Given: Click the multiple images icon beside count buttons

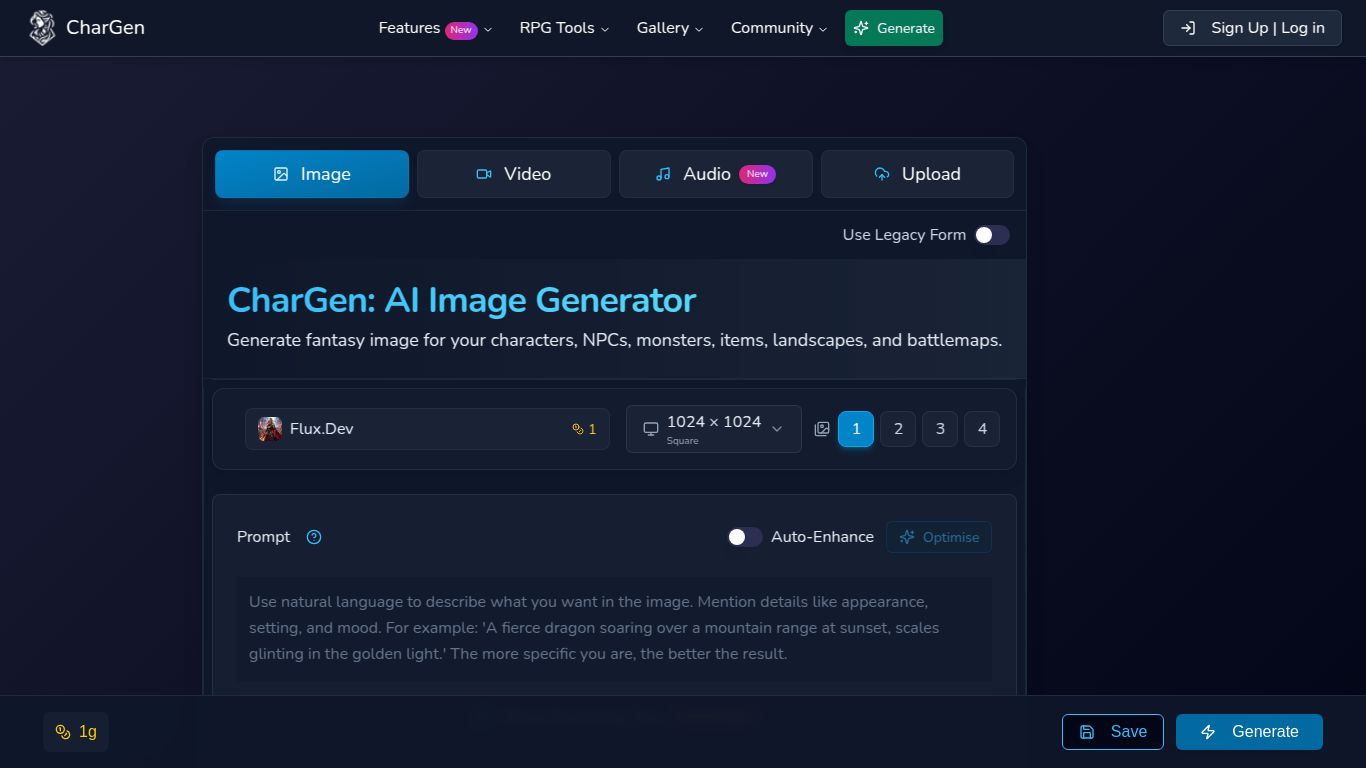Looking at the screenshot, I should pyautogui.click(x=822, y=428).
